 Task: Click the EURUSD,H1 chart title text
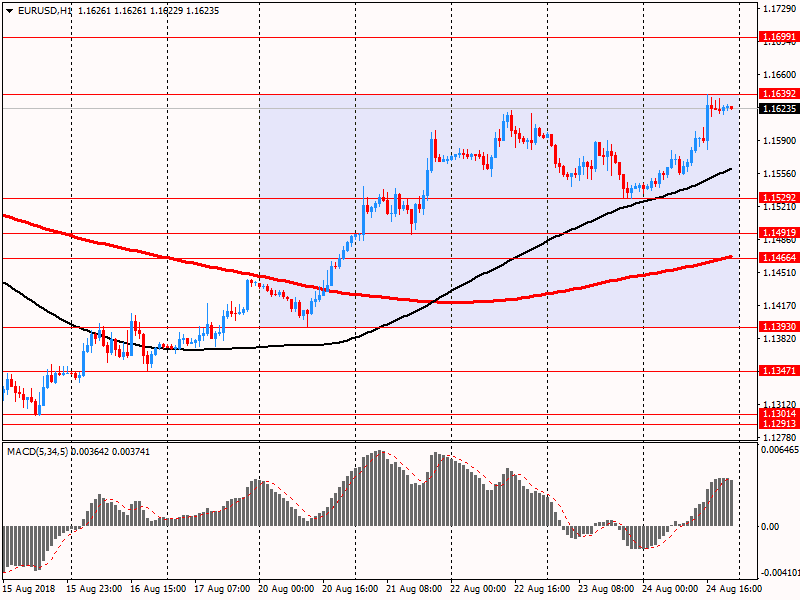tap(44, 11)
